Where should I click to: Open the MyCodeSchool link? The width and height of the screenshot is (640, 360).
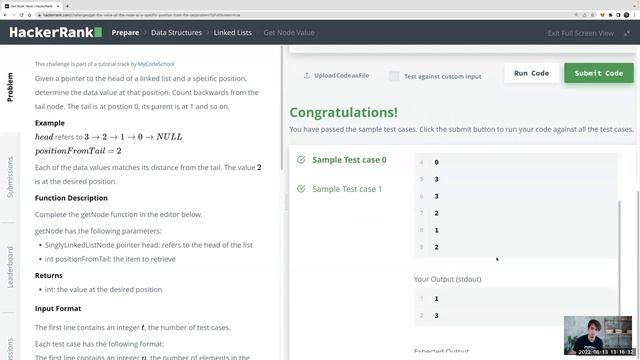click(x=156, y=64)
